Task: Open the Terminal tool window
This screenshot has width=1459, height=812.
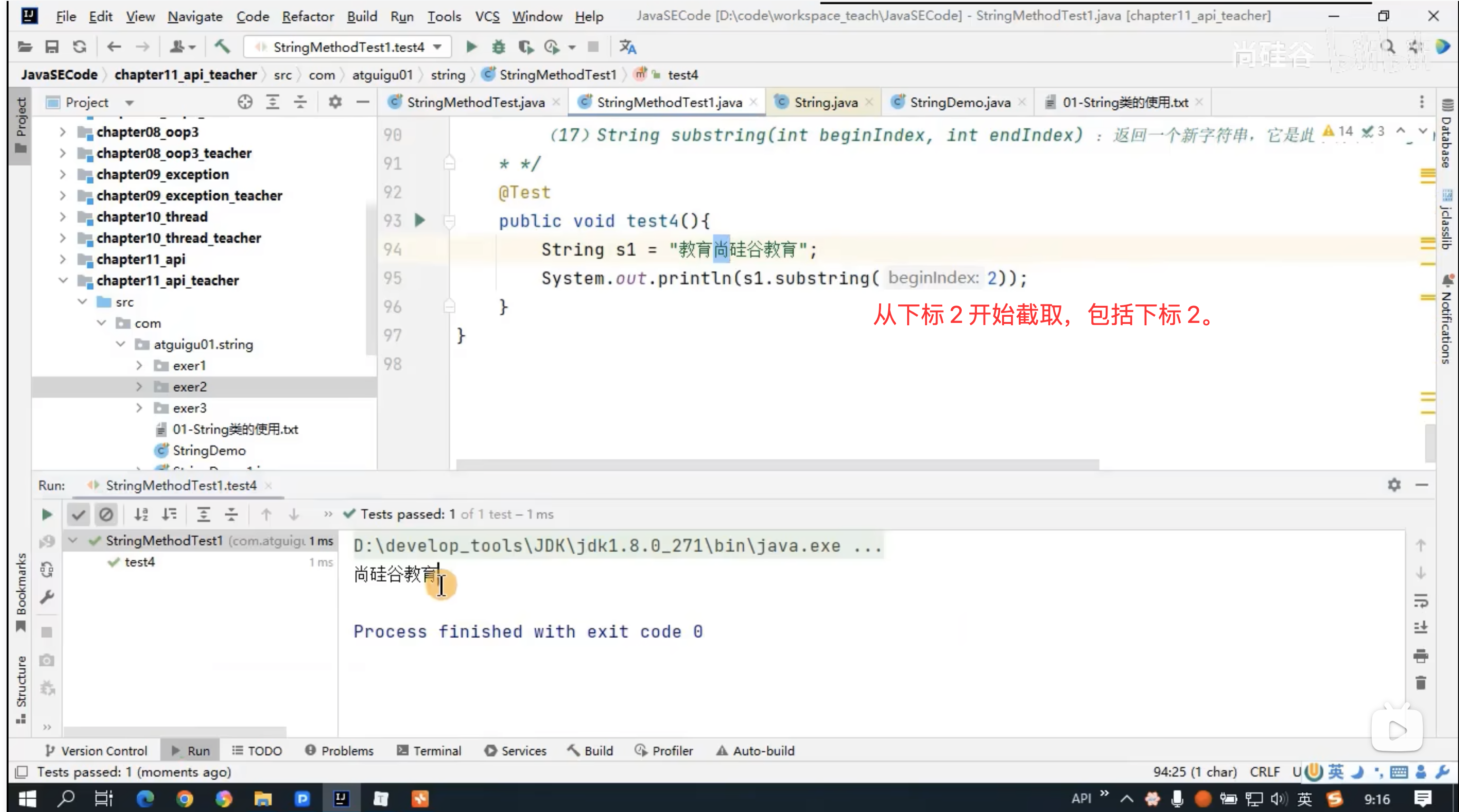Action: [429, 751]
